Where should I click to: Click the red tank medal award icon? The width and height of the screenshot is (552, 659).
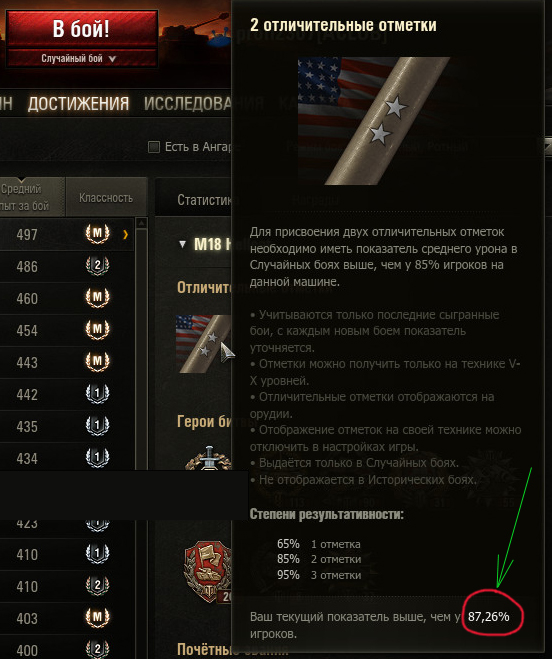coord(208,572)
